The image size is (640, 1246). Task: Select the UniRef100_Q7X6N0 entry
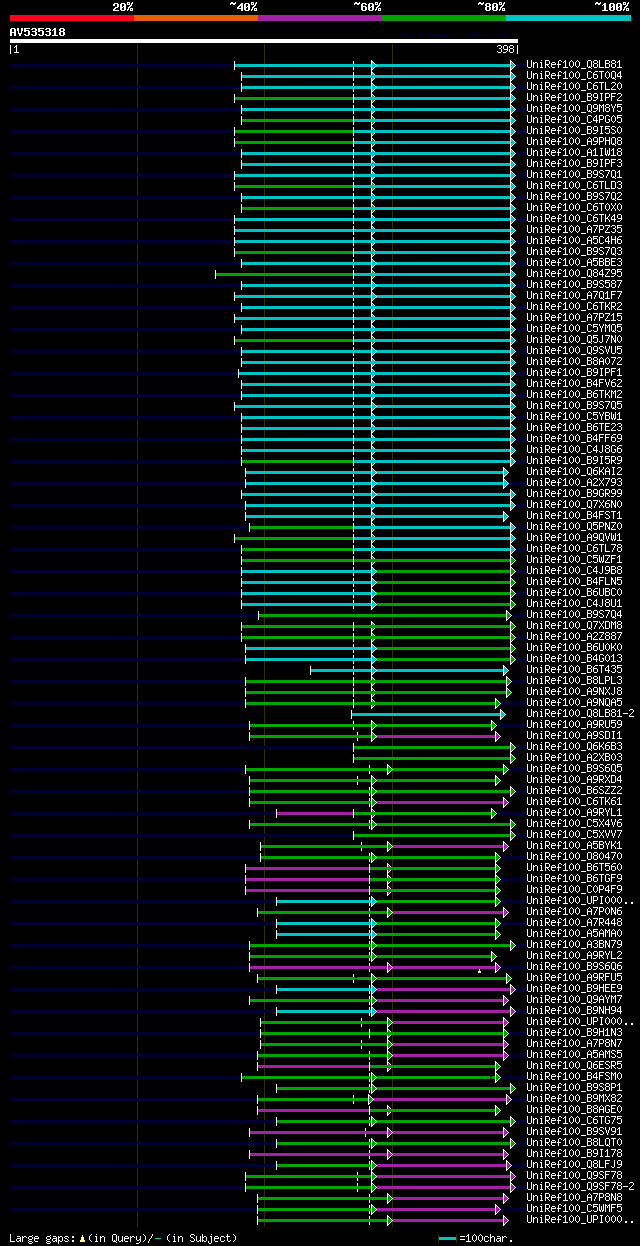tap(574, 504)
